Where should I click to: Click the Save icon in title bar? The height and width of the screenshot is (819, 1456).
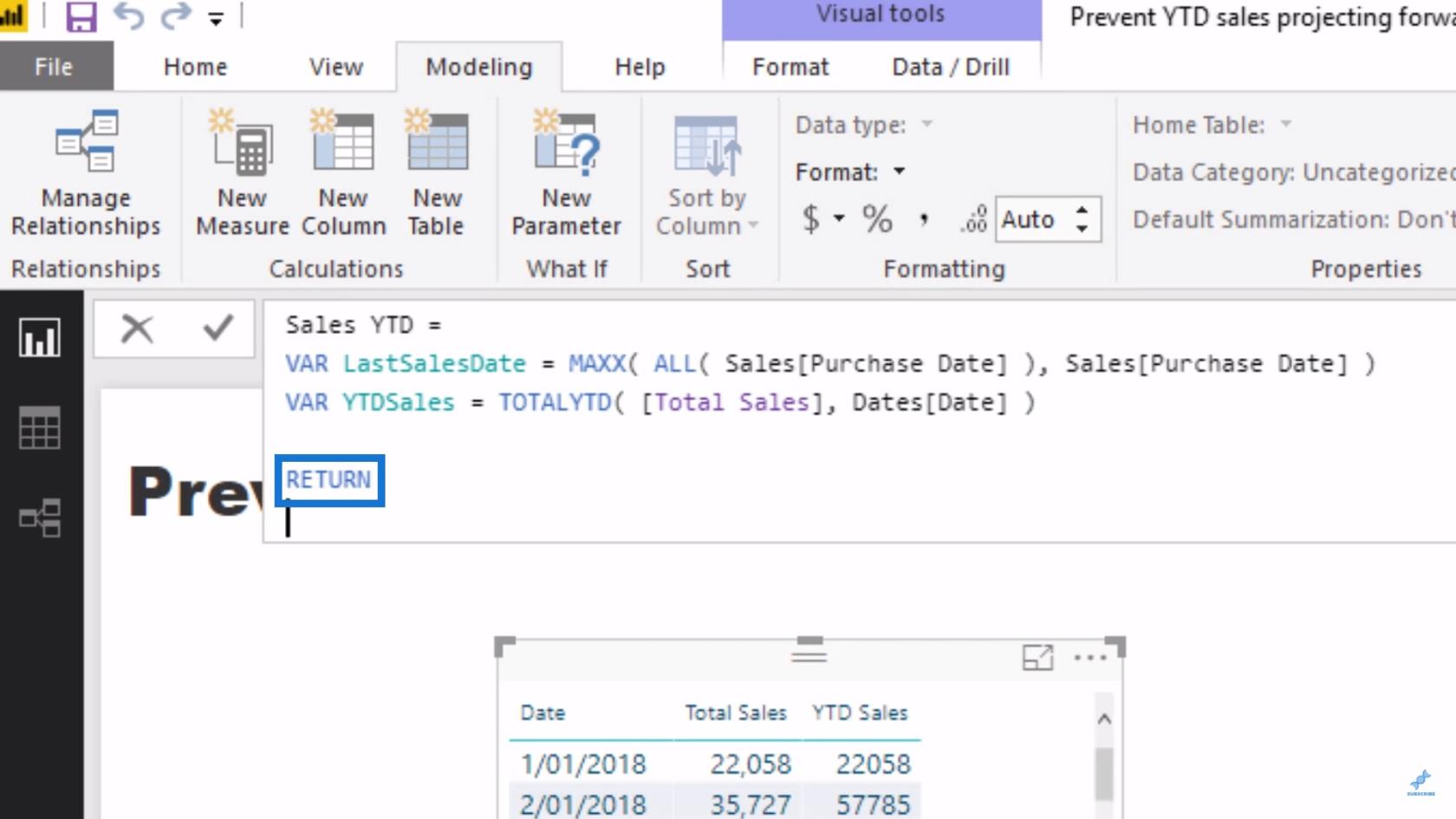(x=81, y=16)
